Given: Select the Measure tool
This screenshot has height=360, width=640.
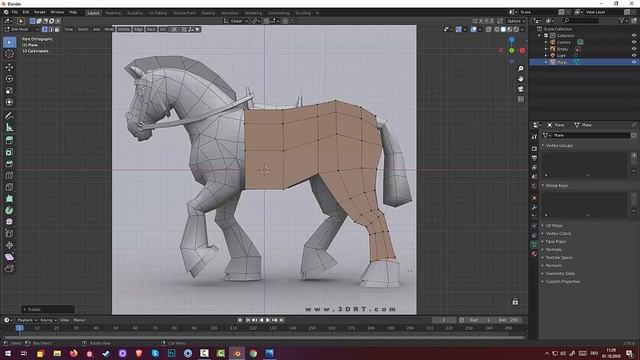Looking at the screenshot, I should point(9,127).
